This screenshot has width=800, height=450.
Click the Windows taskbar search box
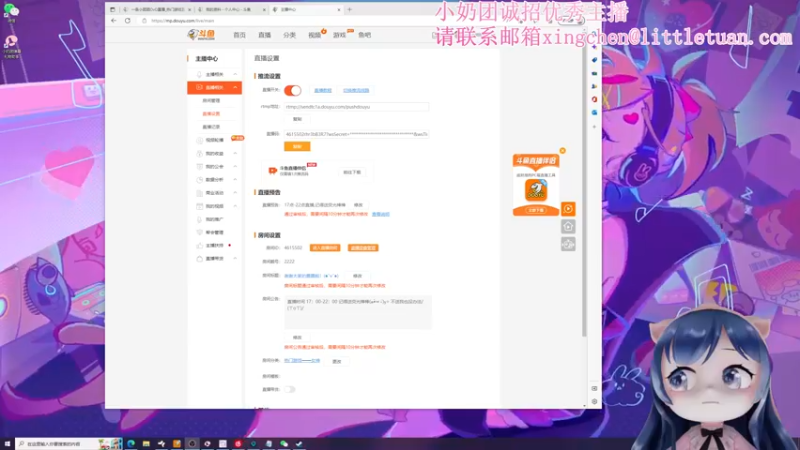[69, 444]
